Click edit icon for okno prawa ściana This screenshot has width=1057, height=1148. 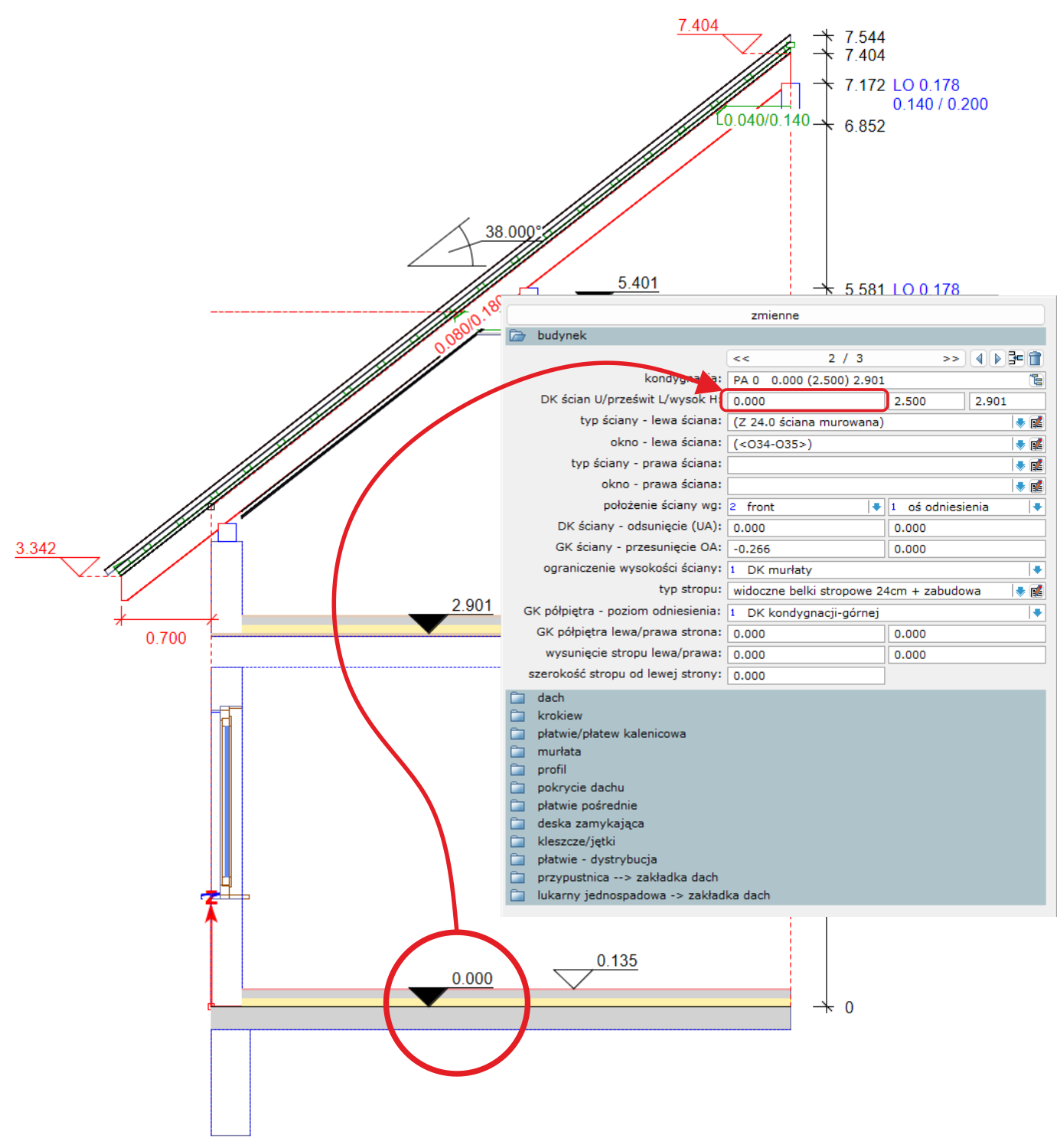click(1036, 486)
